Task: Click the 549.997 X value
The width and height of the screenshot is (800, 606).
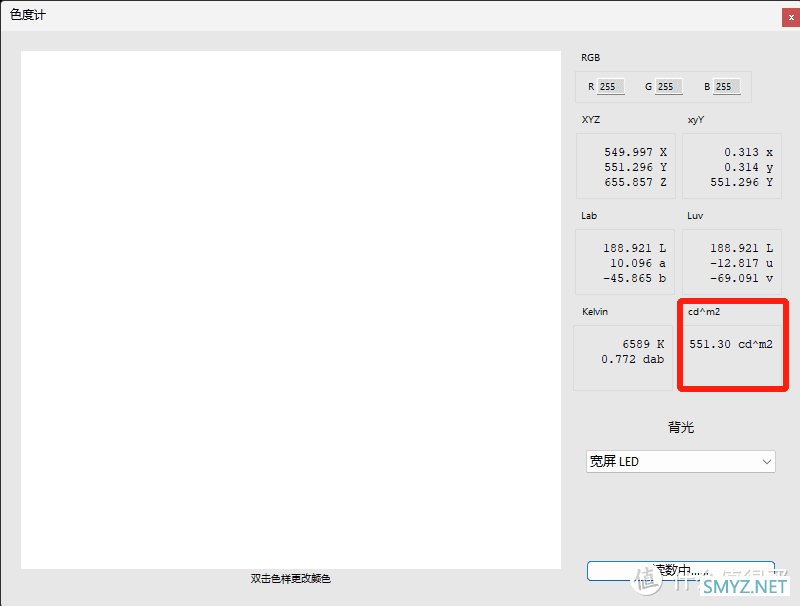Action: (635, 152)
